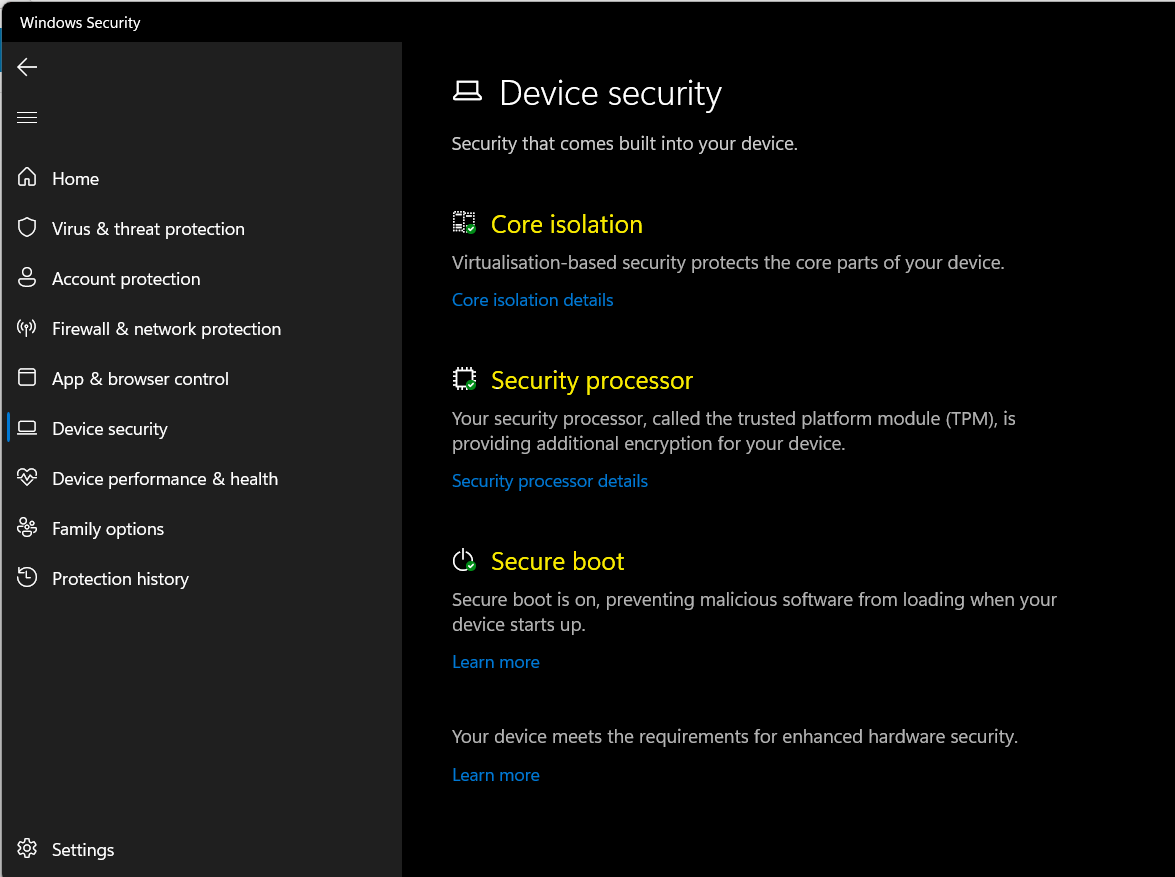
Task: Click the Protection history clock icon
Action: [27, 578]
